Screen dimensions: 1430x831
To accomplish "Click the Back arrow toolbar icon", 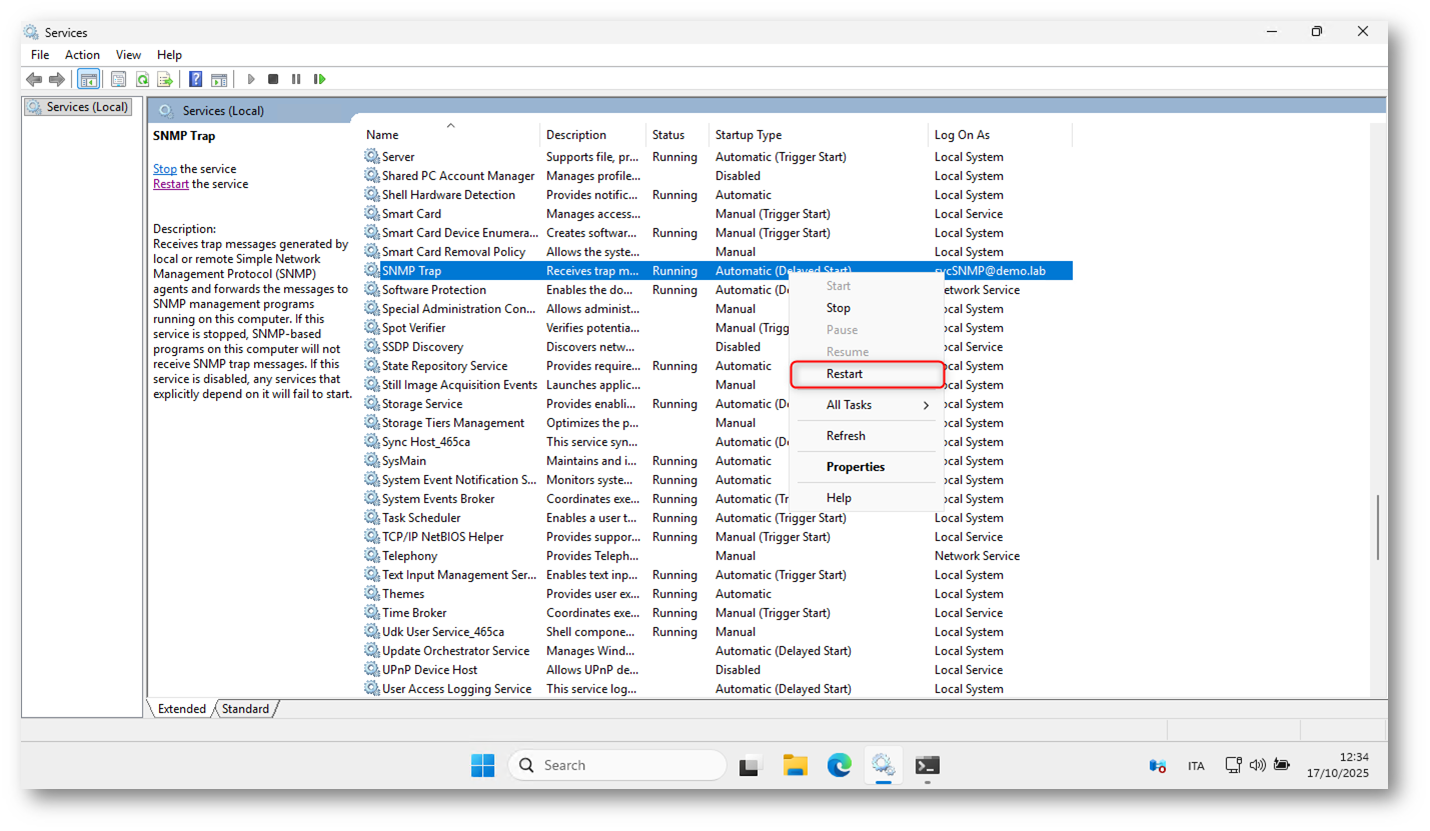I will tap(34, 79).
